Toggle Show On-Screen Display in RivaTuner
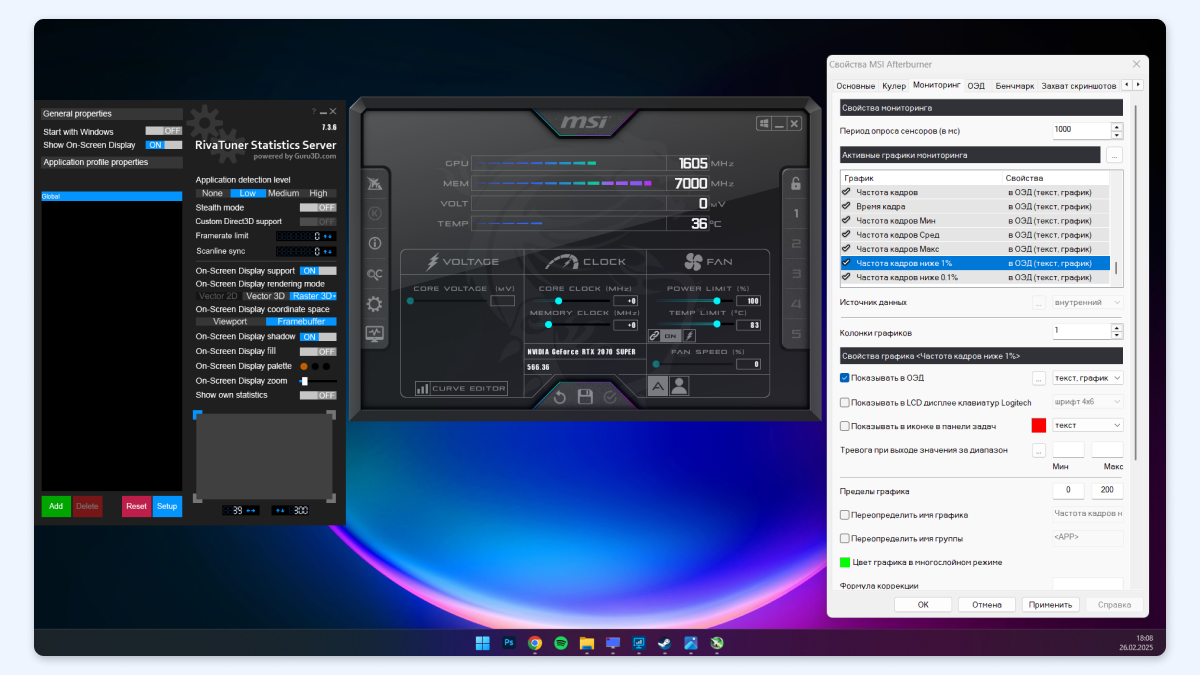Screen dimensions: 1200x675 [164, 145]
